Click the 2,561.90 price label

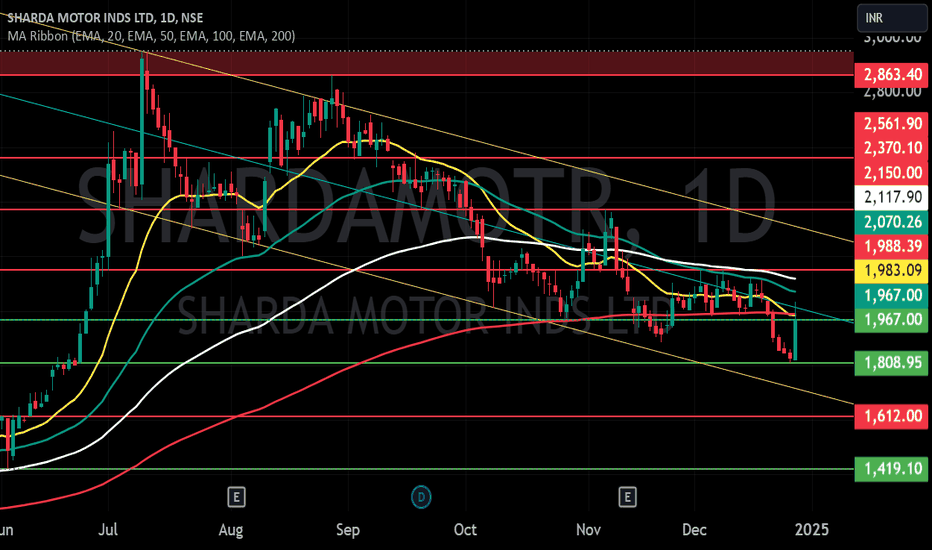(892, 124)
